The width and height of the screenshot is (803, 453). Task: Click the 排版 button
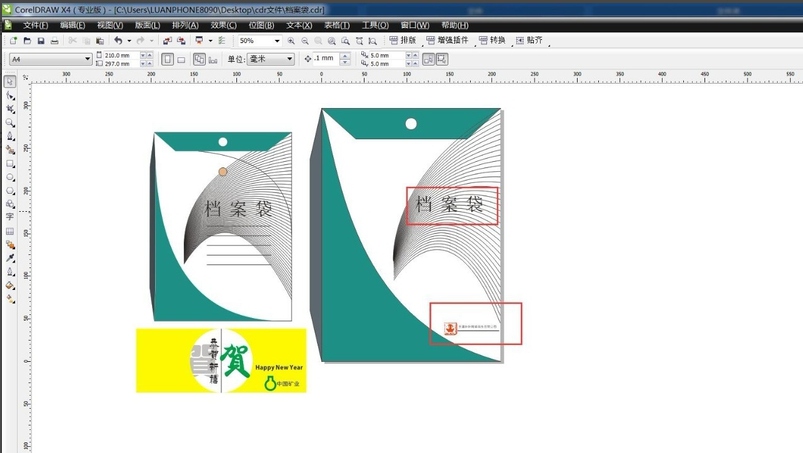402,41
